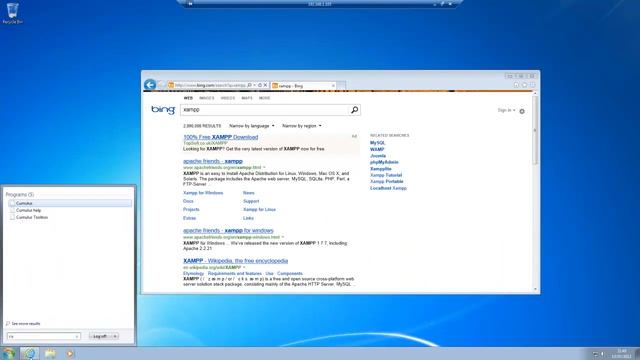
Task: Open the Docs sublink
Action: (188, 201)
